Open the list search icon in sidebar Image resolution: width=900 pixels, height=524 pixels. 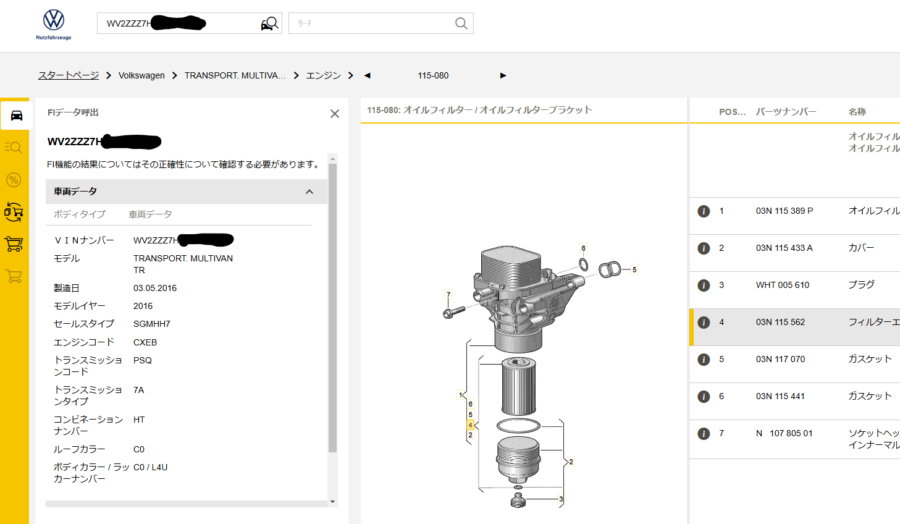(x=14, y=148)
